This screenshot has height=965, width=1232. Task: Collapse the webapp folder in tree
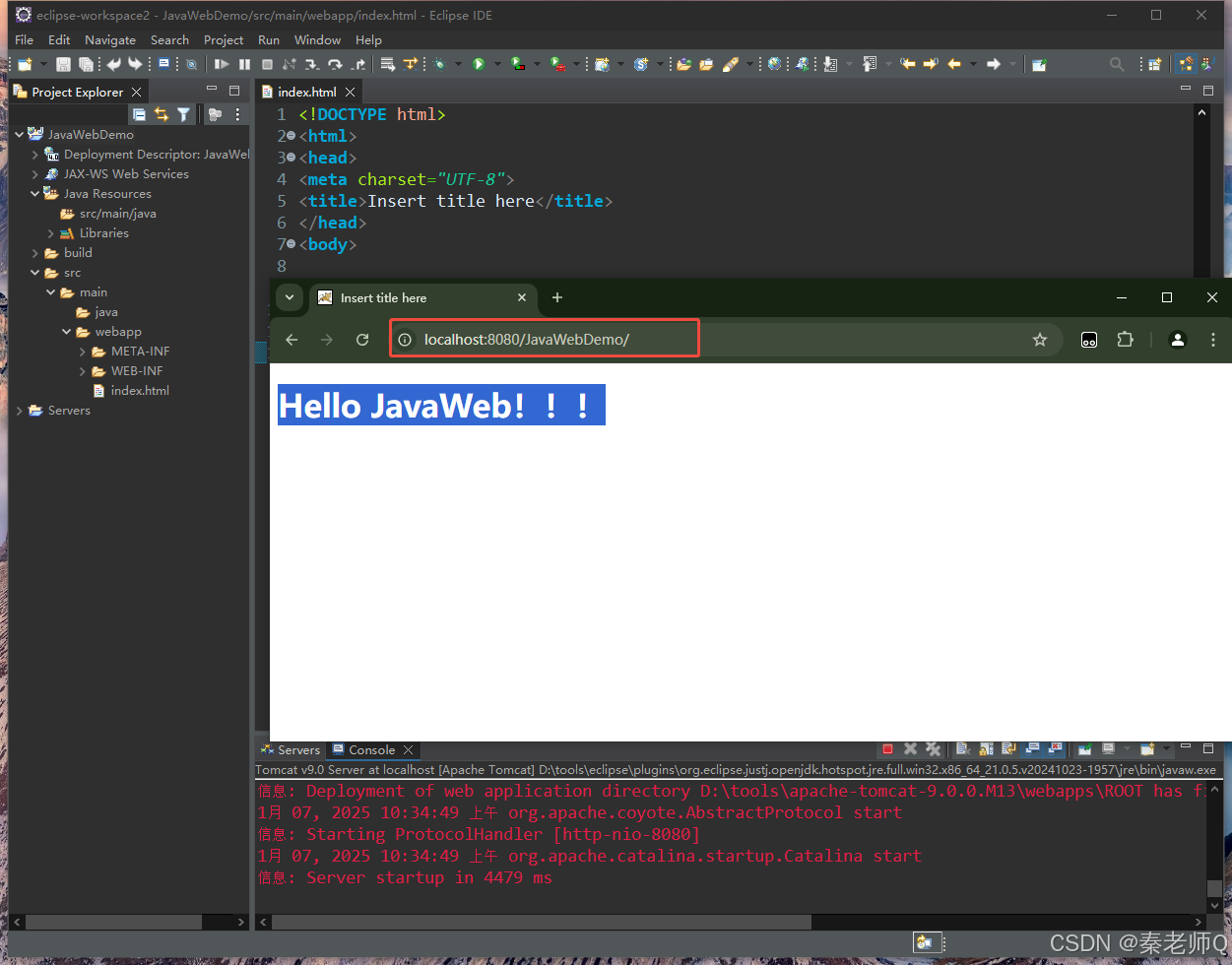tap(66, 332)
